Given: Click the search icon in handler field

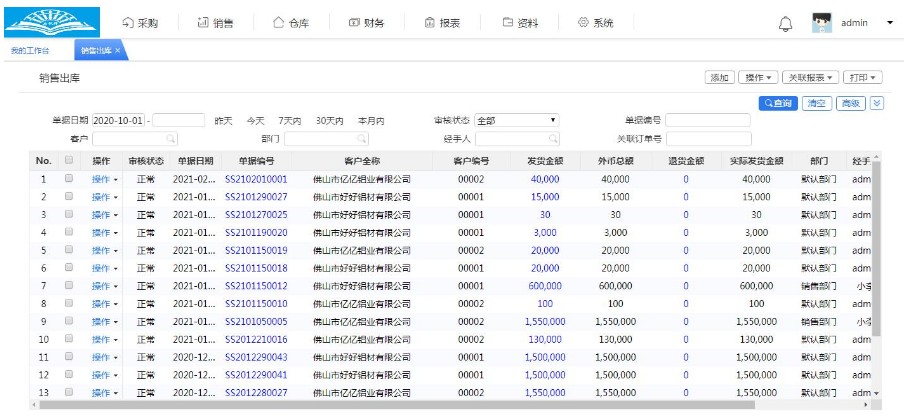Looking at the screenshot, I should pyautogui.click(x=552, y=139).
